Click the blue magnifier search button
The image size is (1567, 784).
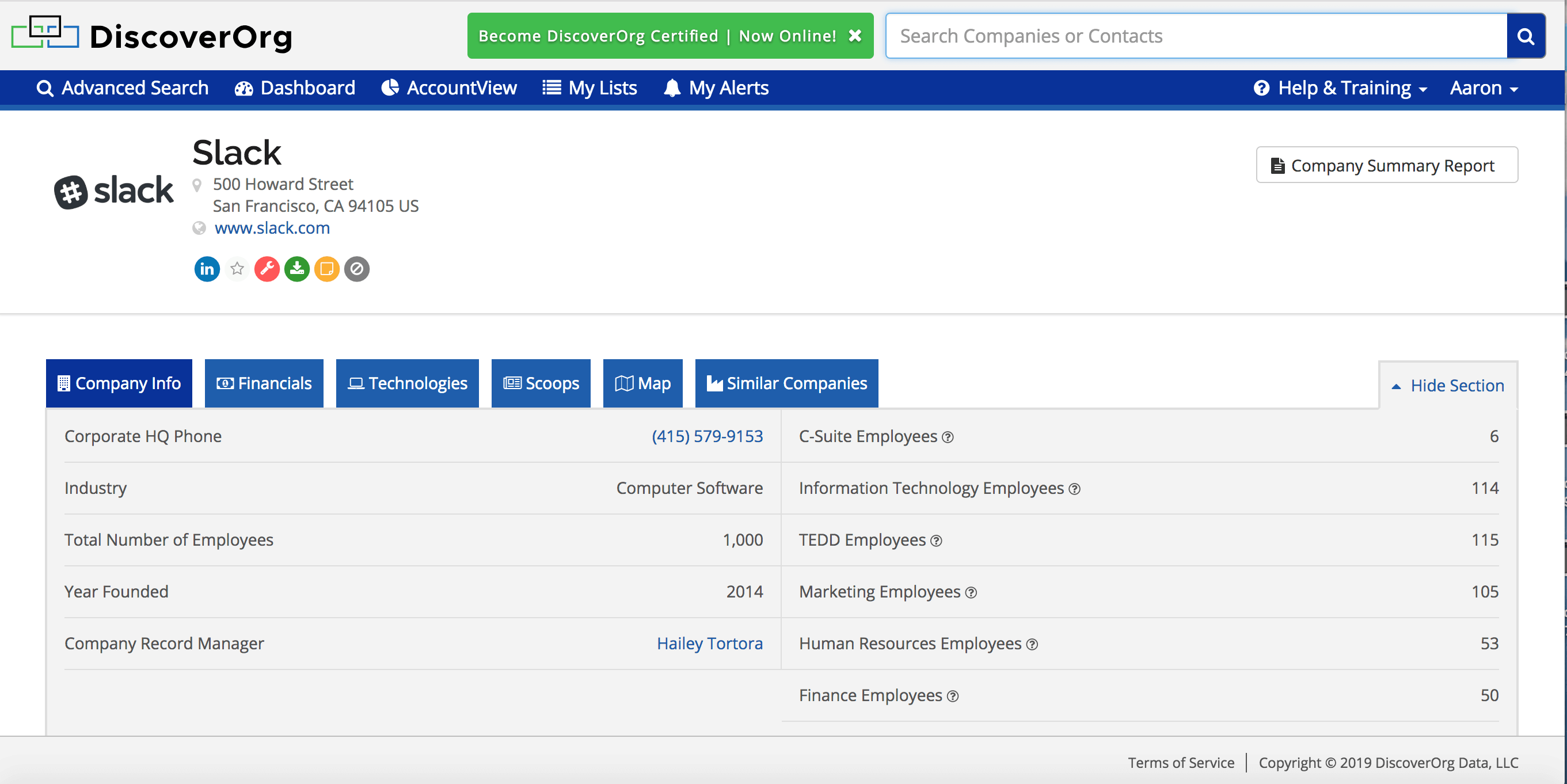coord(1526,36)
